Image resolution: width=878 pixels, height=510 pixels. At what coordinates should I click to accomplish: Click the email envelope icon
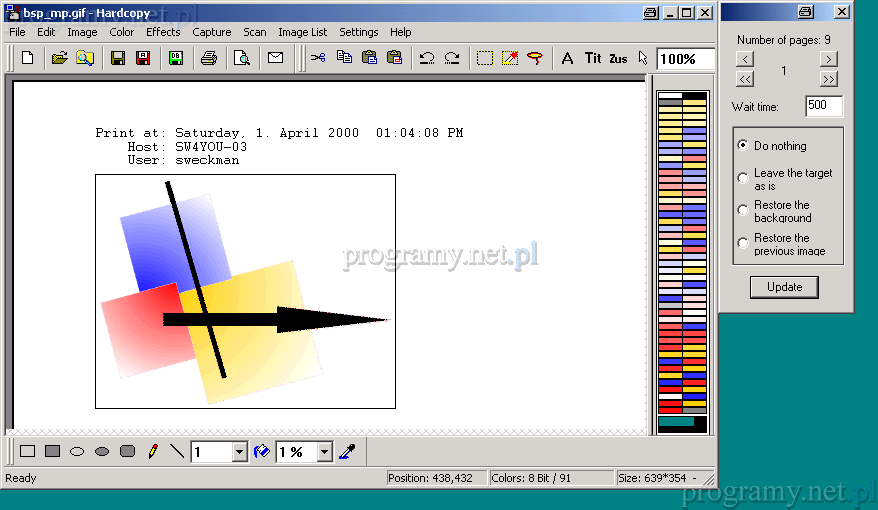[x=275, y=58]
